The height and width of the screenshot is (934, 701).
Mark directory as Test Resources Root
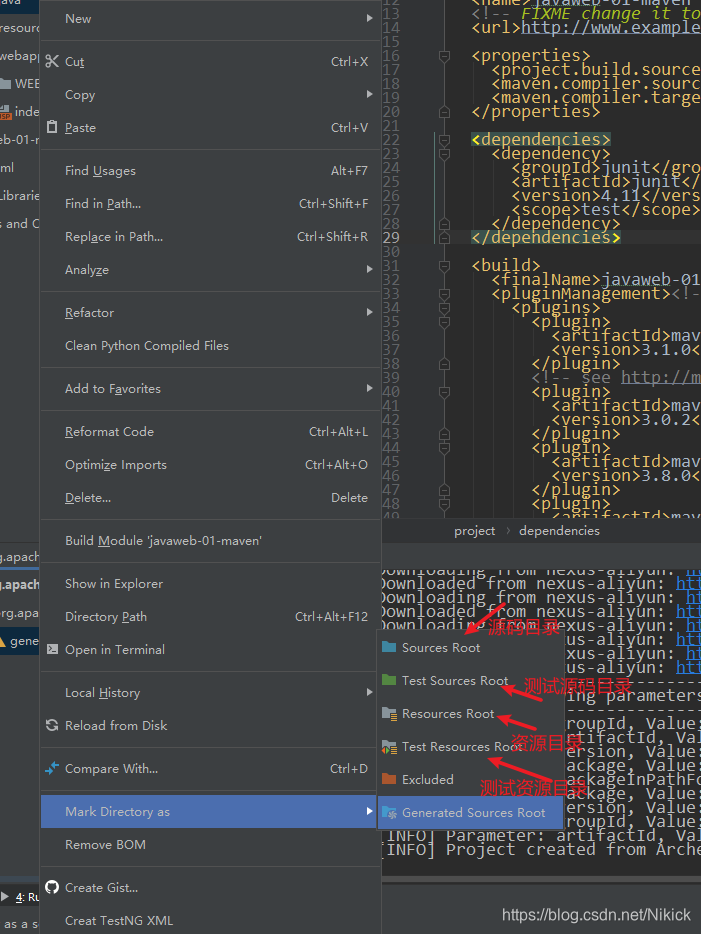coord(471,746)
